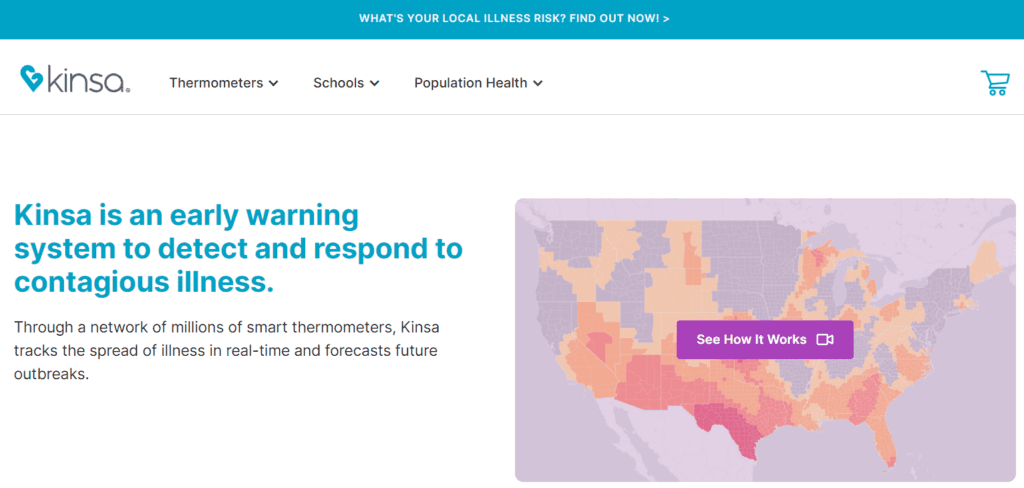Click the Kinsa wordmark text
This screenshot has width=1024, height=488.
[88, 82]
